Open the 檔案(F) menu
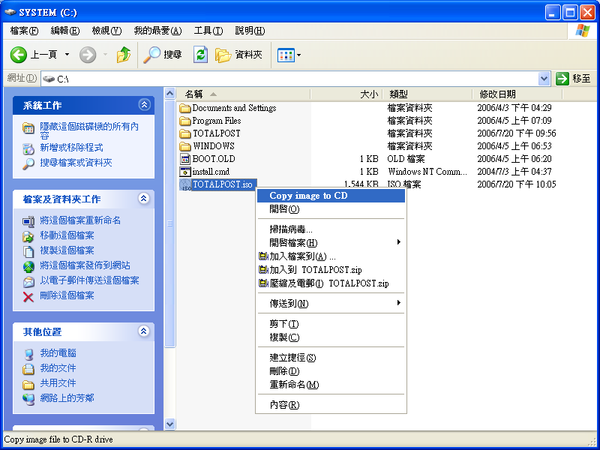Image resolution: width=600 pixels, height=450 pixels. [x=24, y=31]
